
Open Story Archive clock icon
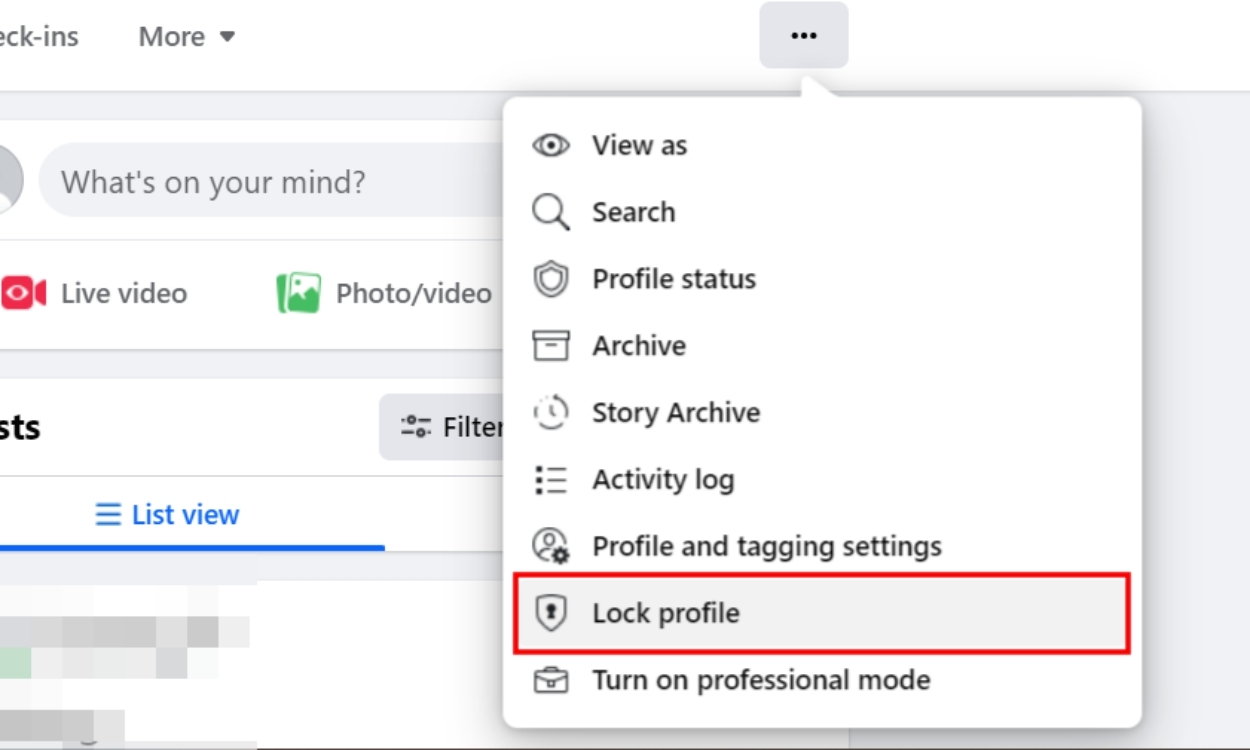pyautogui.click(x=549, y=412)
